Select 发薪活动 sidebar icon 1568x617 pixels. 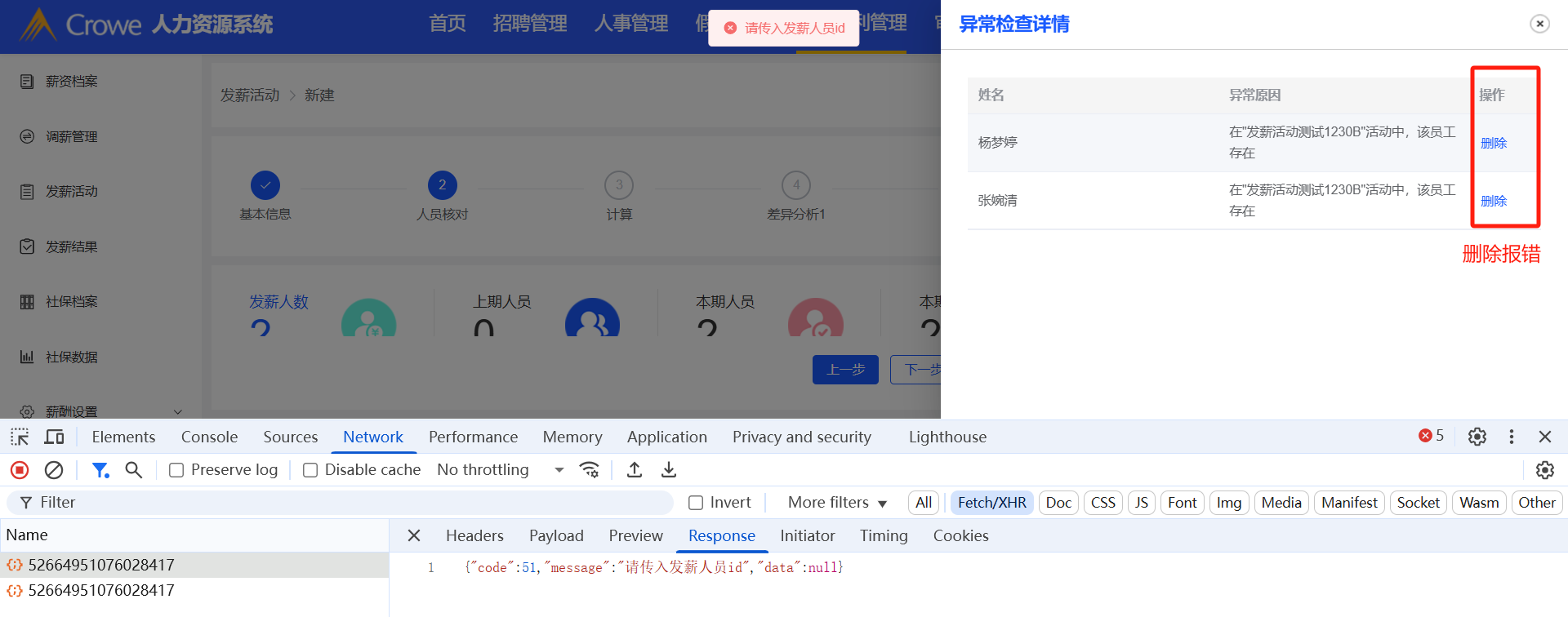pyautogui.click(x=27, y=192)
